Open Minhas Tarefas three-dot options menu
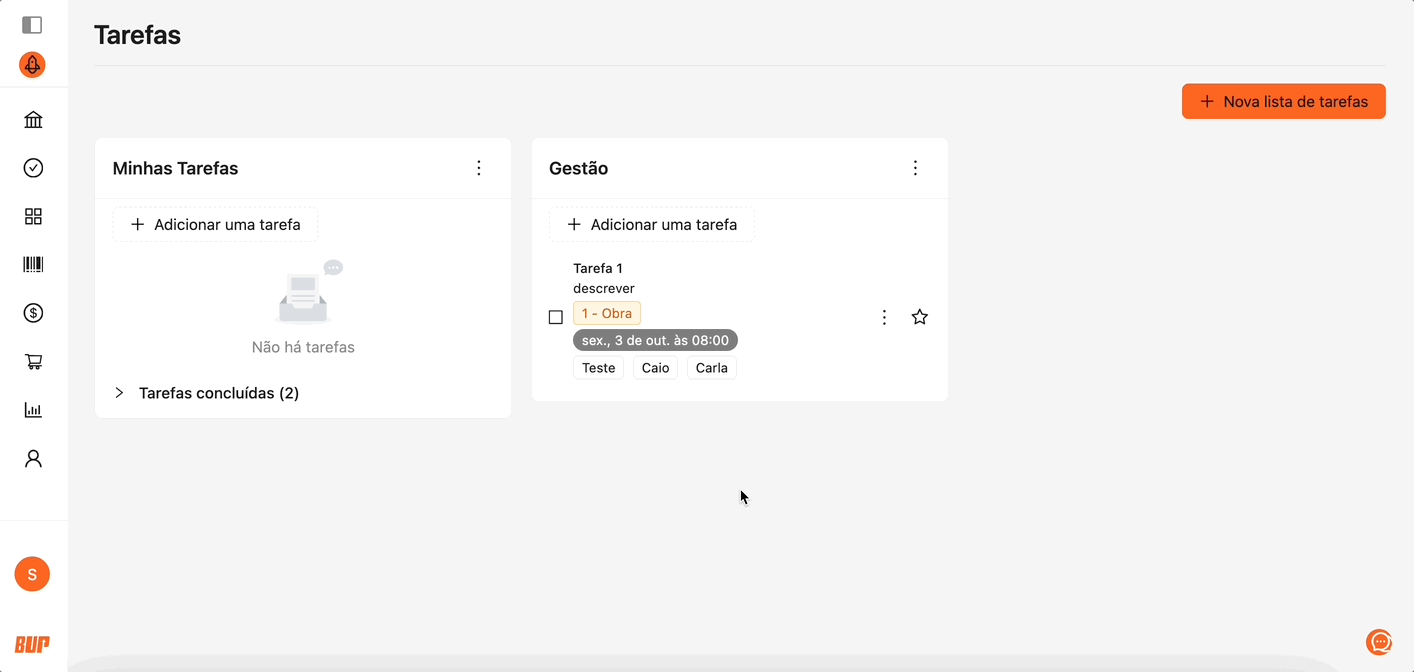Image resolution: width=1414 pixels, height=672 pixels. click(x=479, y=168)
